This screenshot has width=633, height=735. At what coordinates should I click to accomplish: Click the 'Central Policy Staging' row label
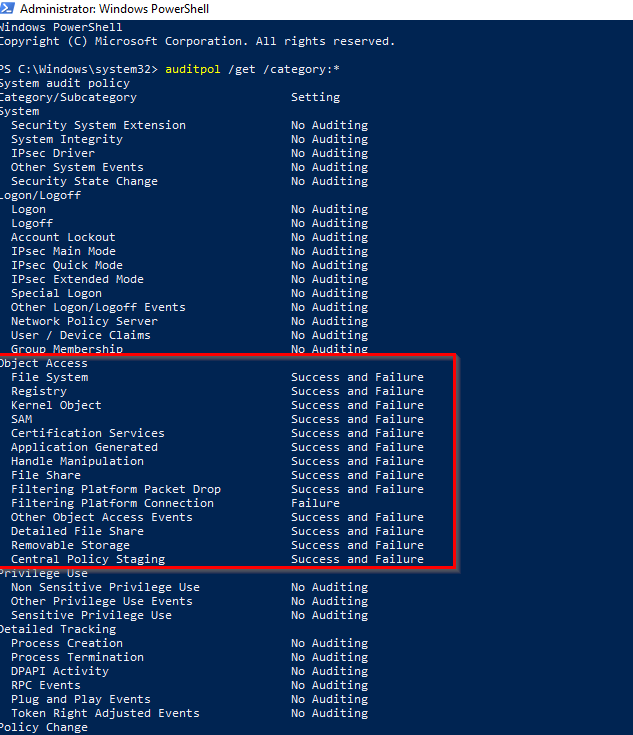tap(88, 559)
